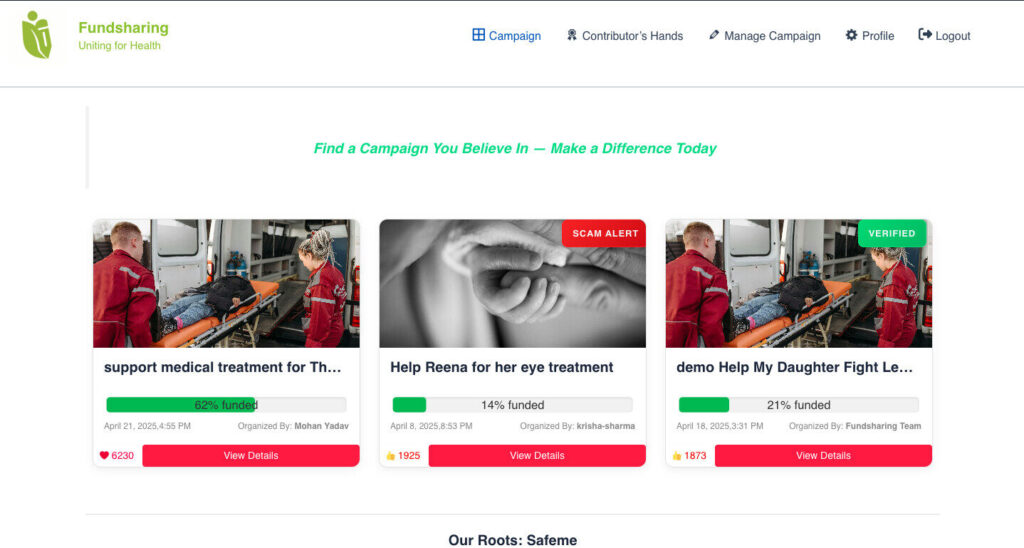The height and width of the screenshot is (548, 1024).
Task: Open the Contributor's Hands menu item
Action: tap(632, 36)
